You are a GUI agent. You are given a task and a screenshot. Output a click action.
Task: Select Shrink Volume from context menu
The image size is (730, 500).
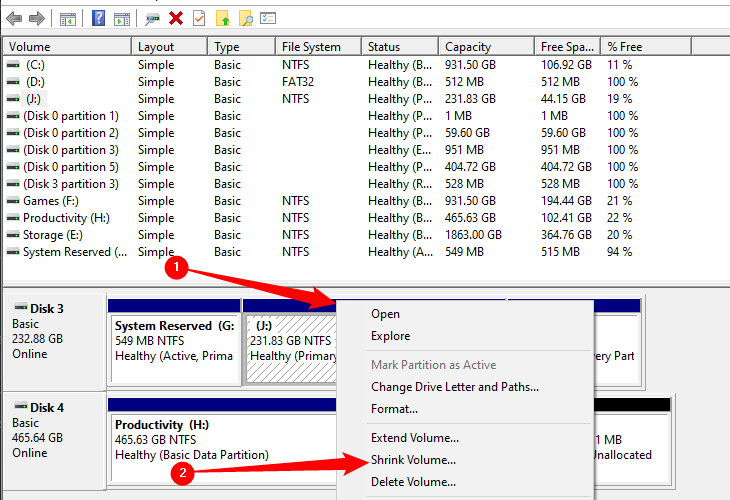[413, 460]
